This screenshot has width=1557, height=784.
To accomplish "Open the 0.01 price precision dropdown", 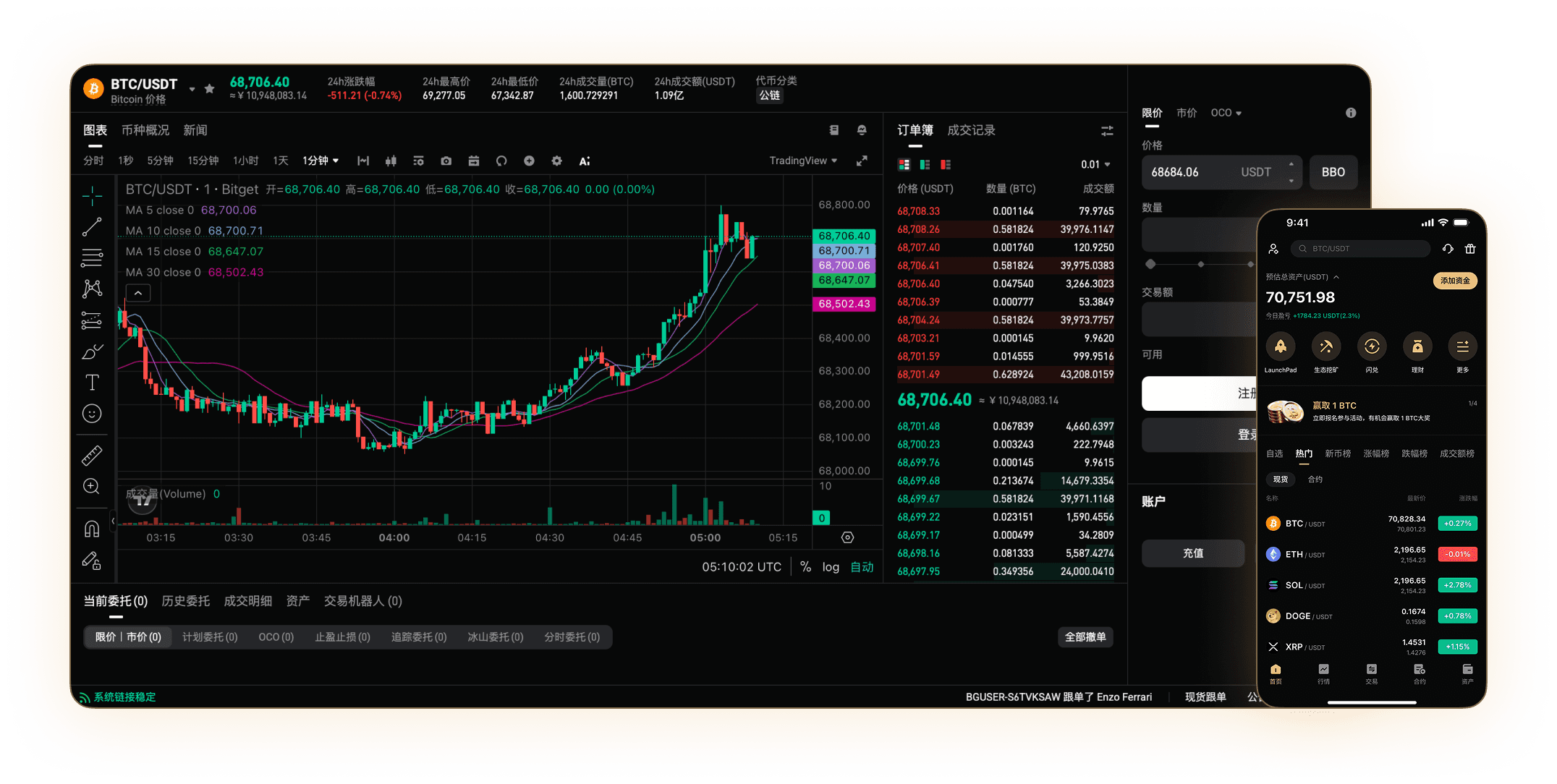I will 1095,165.
